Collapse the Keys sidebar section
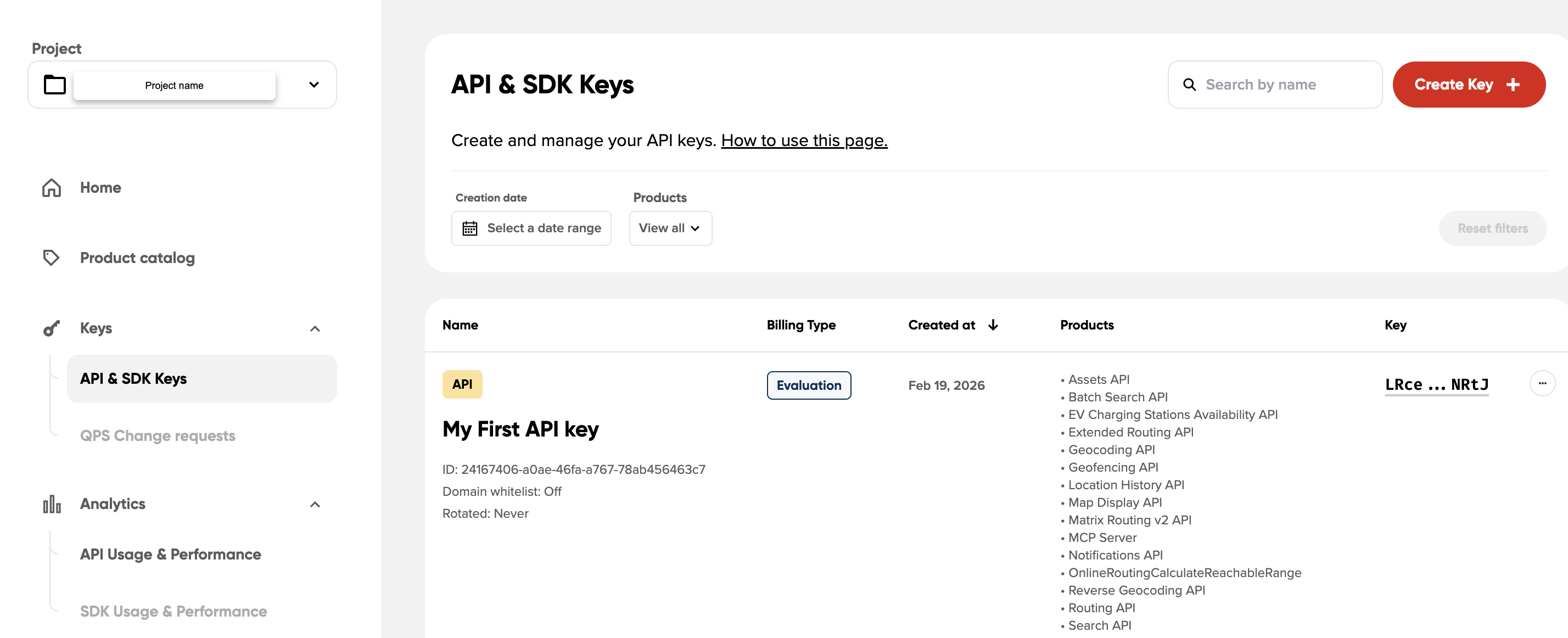Screen dimensions: 1568x638 [315, 329]
